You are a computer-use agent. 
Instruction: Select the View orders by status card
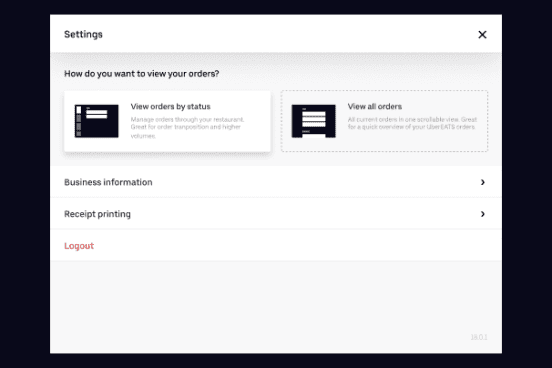(x=167, y=121)
